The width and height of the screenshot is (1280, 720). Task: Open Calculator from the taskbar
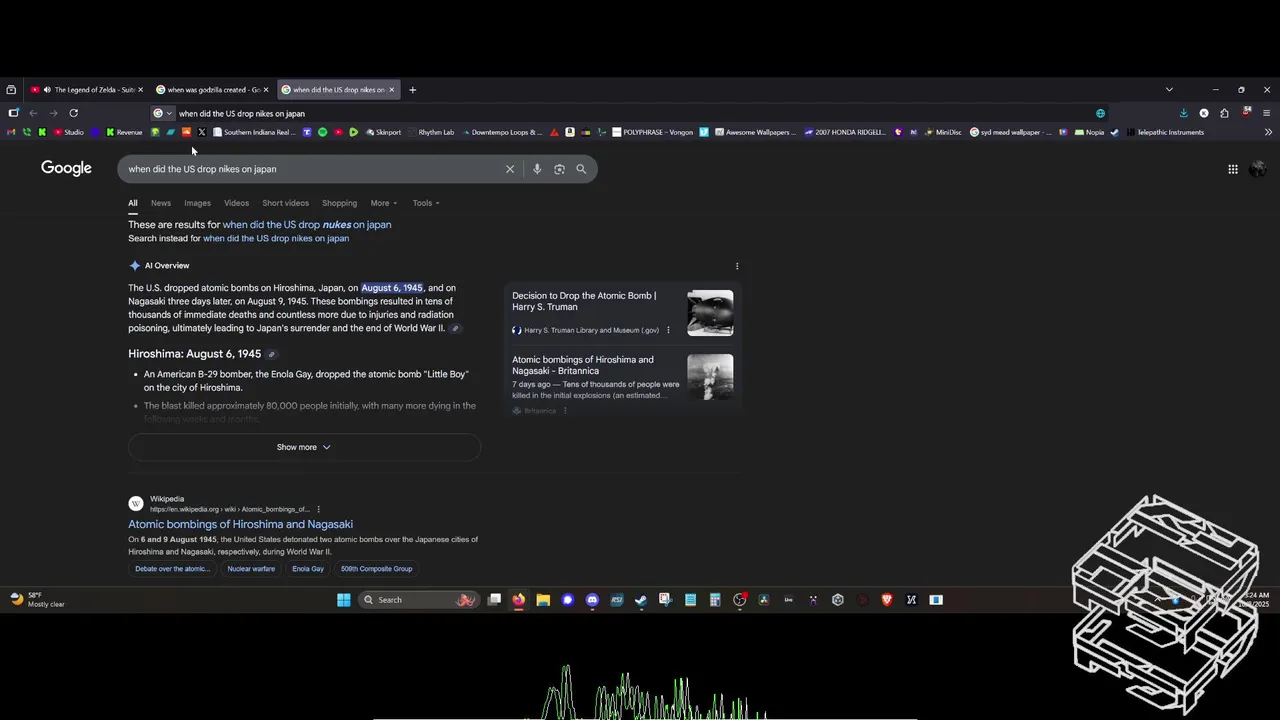coord(715,600)
